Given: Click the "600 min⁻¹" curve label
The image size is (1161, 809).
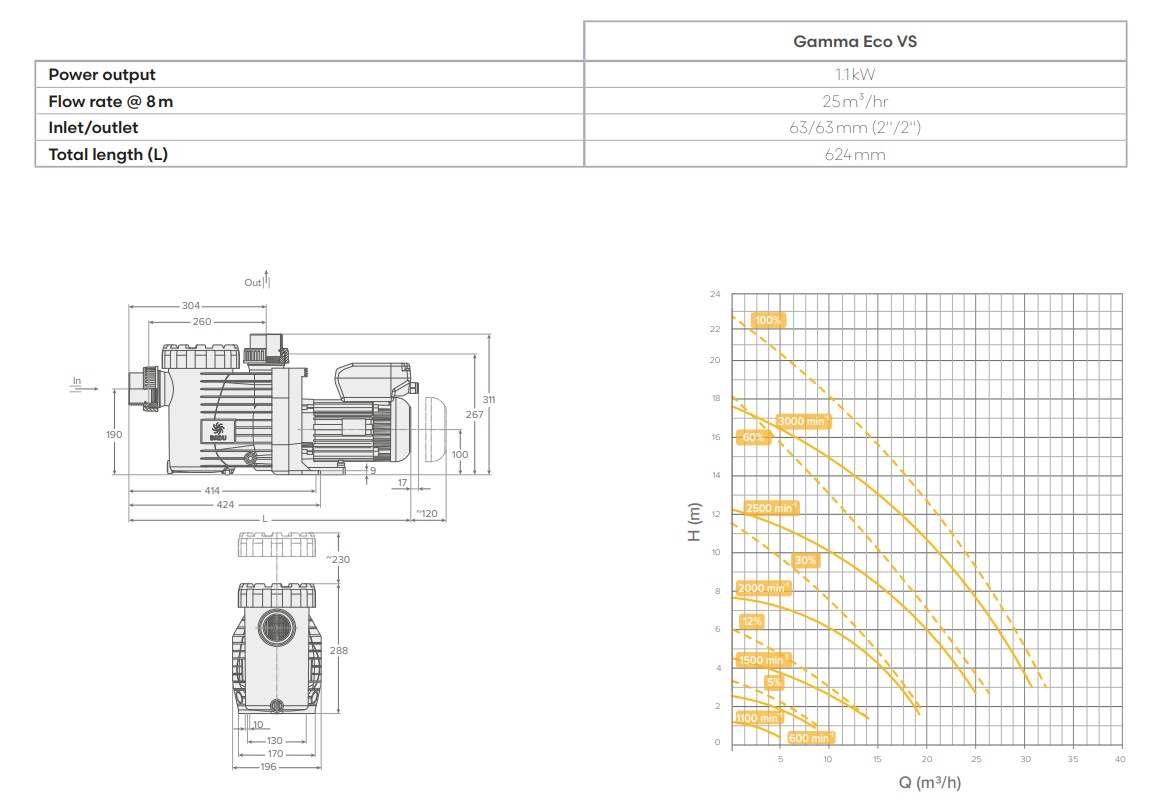Looking at the screenshot, I should pos(811,738).
